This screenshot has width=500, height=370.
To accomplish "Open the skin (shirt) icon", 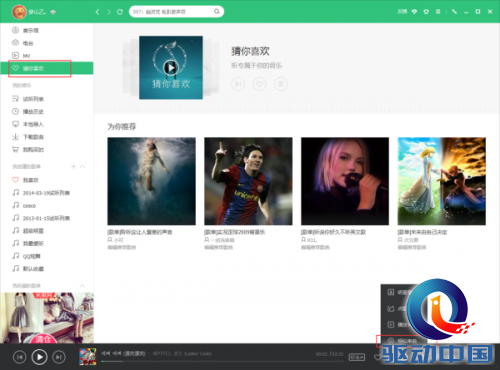I will coord(426,12).
